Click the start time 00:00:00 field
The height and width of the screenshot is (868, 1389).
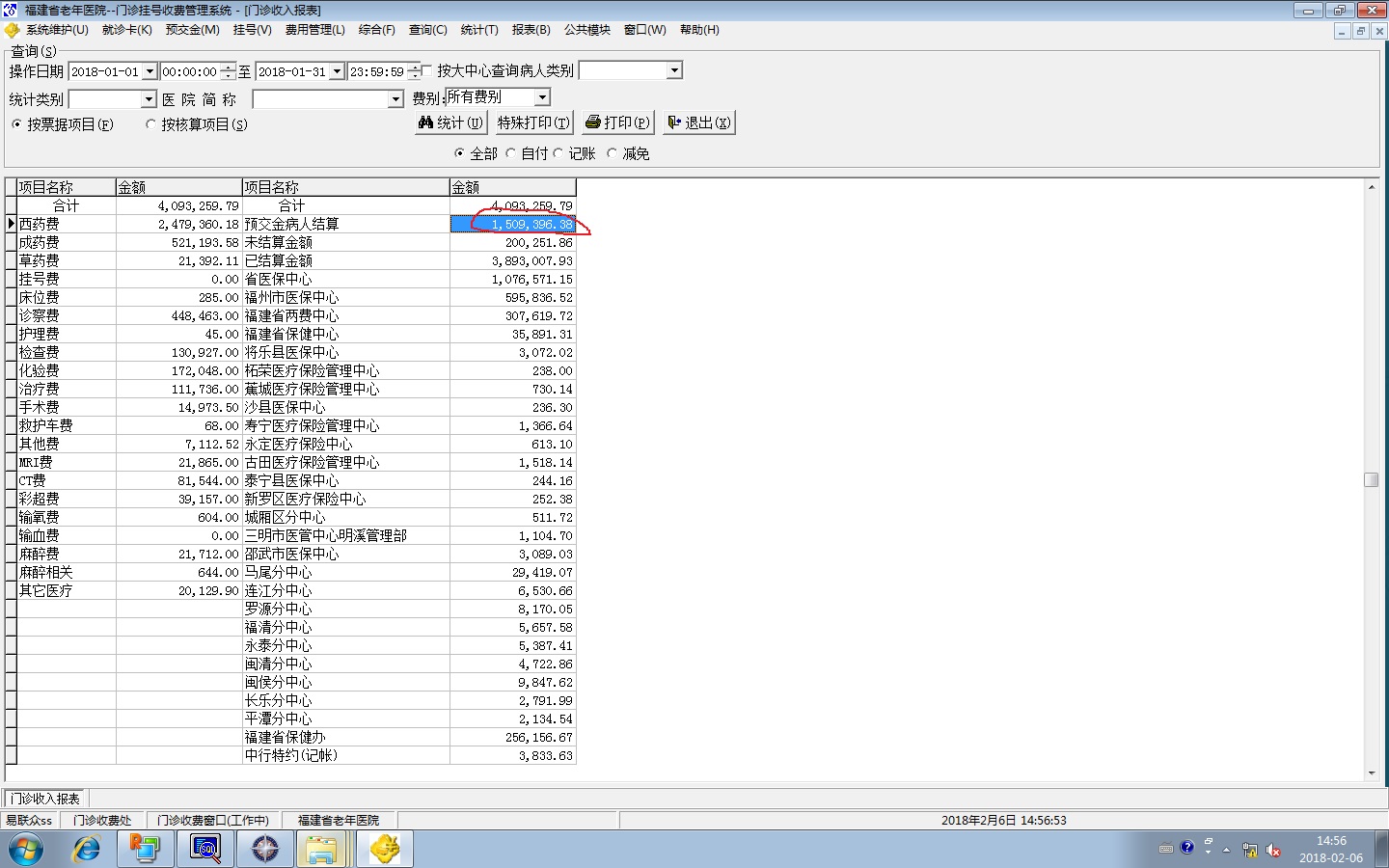[189, 71]
